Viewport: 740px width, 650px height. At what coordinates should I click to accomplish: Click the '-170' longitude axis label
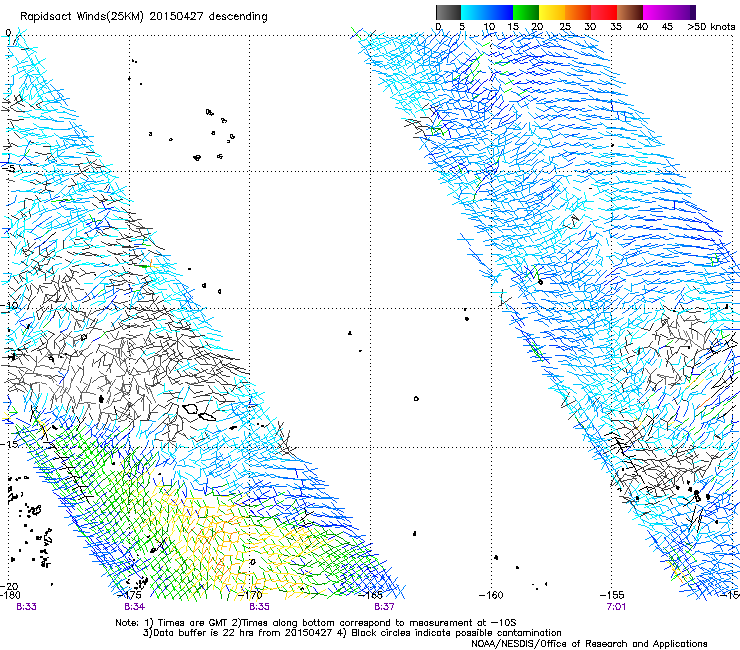pos(251,595)
